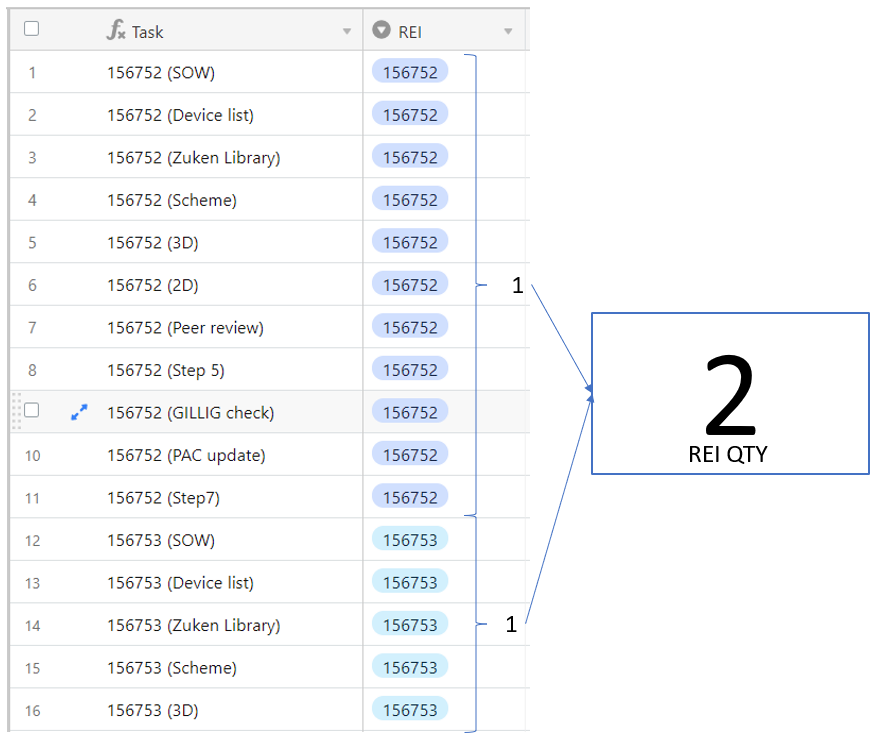Click row number 6
This screenshot has height=735, width=874.
click(x=32, y=285)
